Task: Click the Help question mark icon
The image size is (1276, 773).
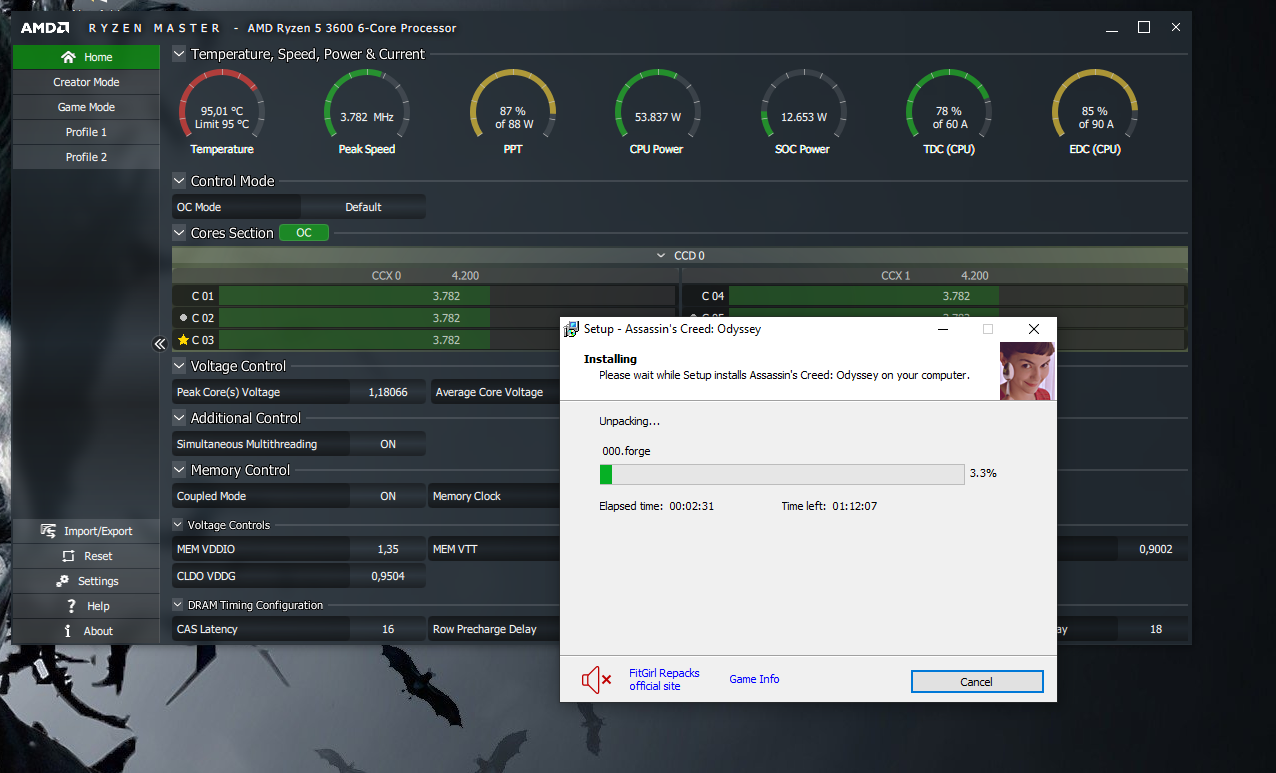Action: [71, 606]
